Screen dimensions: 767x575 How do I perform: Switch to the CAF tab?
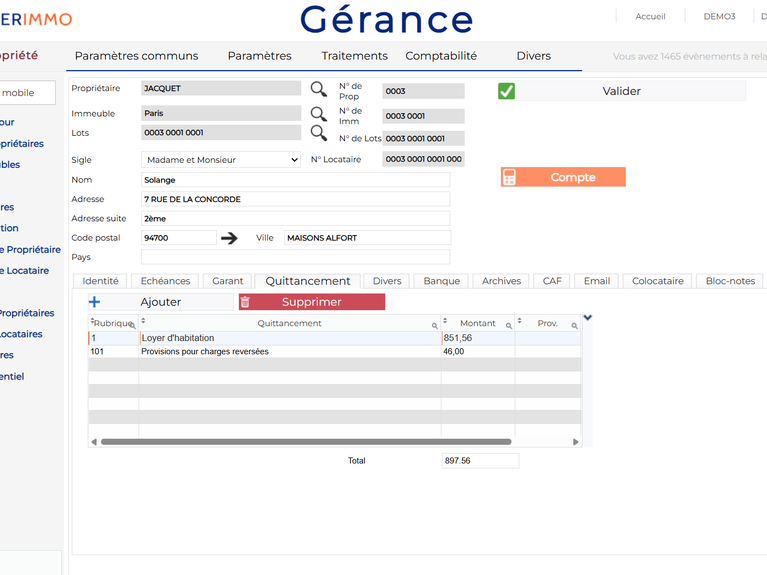552,281
